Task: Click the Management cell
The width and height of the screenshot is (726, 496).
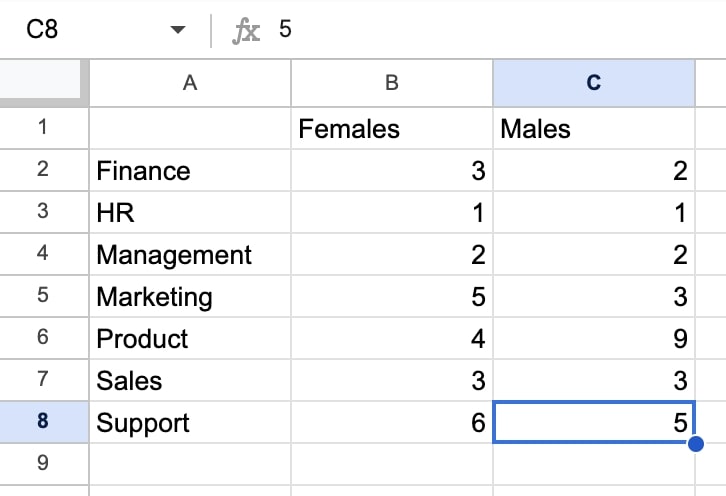Action: pos(190,254)
